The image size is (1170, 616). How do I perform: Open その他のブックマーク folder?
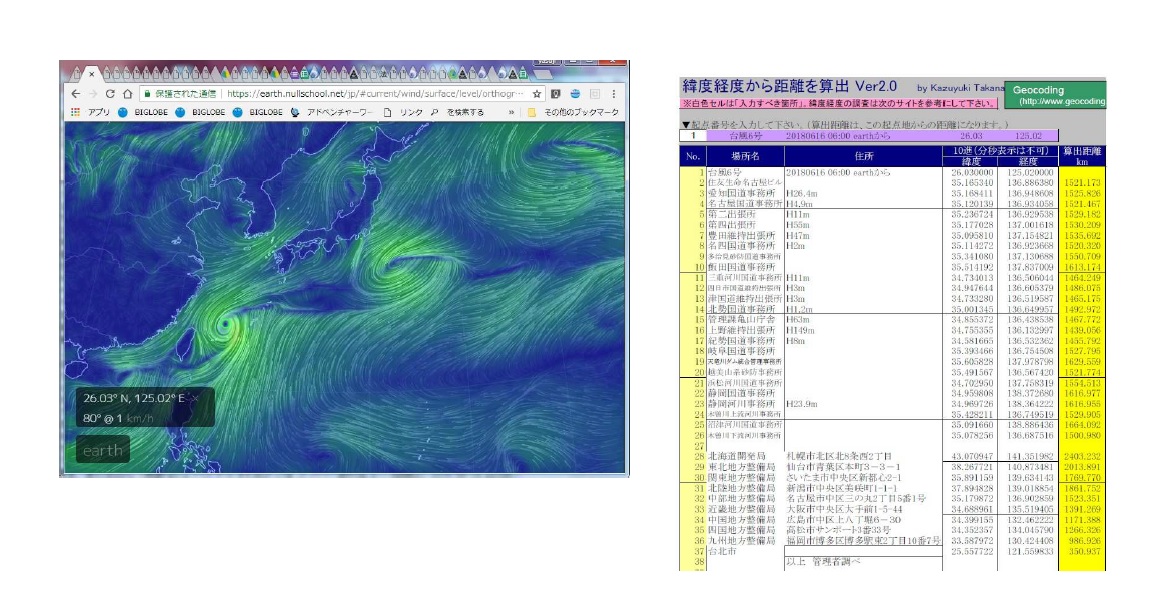(574, 112)
